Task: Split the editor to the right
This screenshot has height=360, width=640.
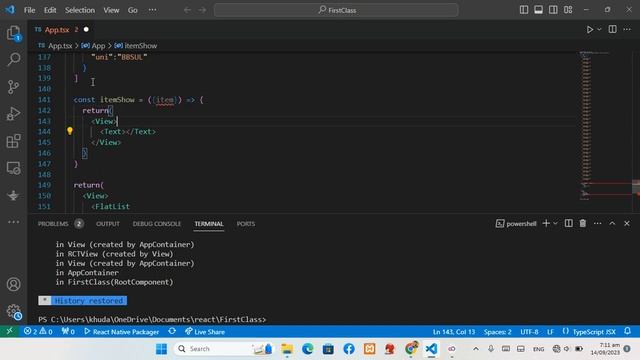Action: 612,29
